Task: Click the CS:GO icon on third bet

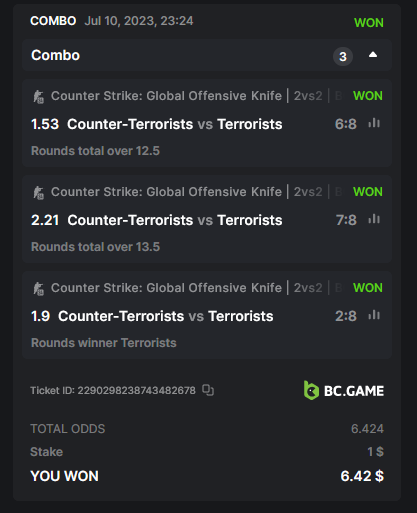Action: tap(39, 289)
